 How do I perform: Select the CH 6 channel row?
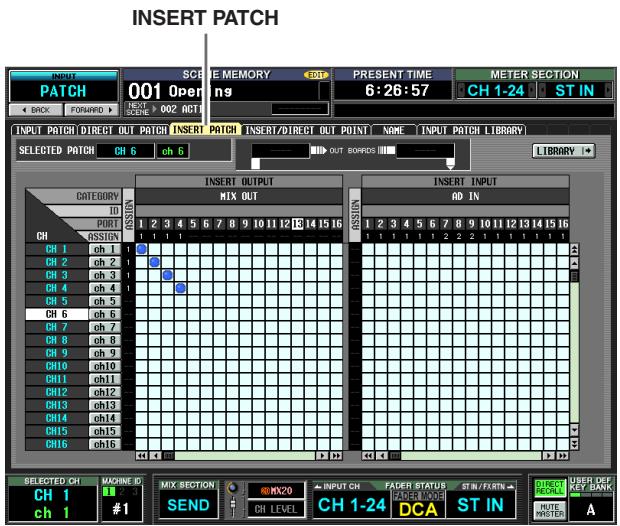pyautogui.click(x=57, y=314)
